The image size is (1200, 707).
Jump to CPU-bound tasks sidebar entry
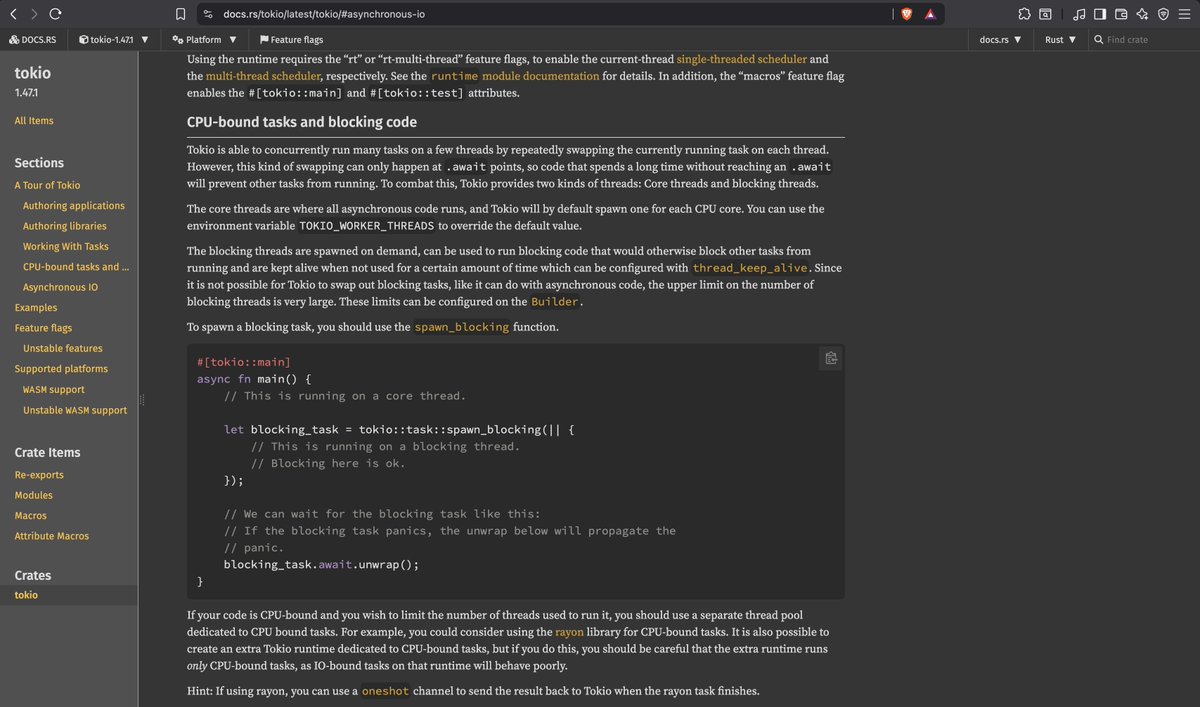pyautogui.click(x=76, y=267)
